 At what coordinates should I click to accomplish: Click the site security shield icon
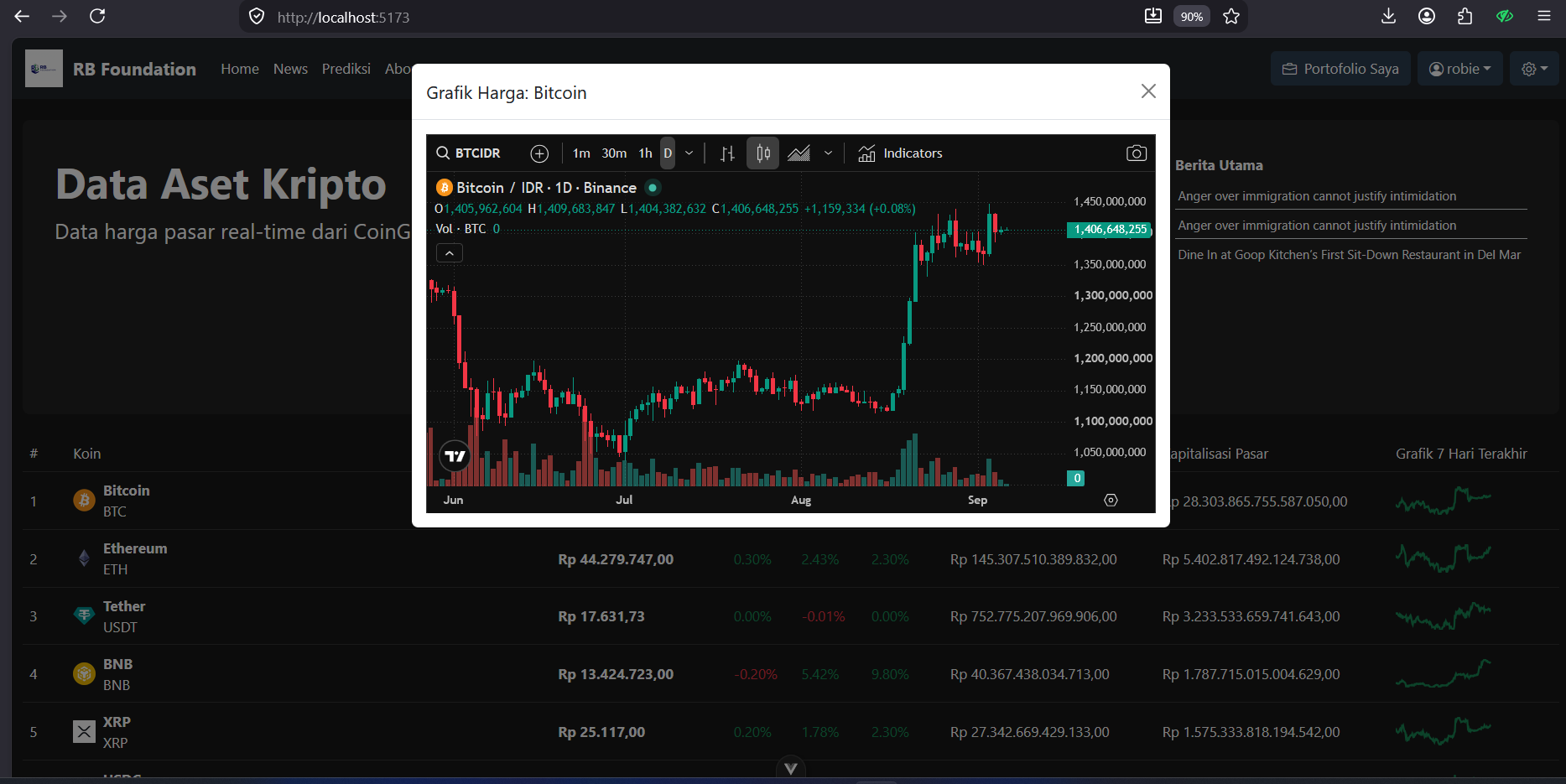[x=257, y=17]
